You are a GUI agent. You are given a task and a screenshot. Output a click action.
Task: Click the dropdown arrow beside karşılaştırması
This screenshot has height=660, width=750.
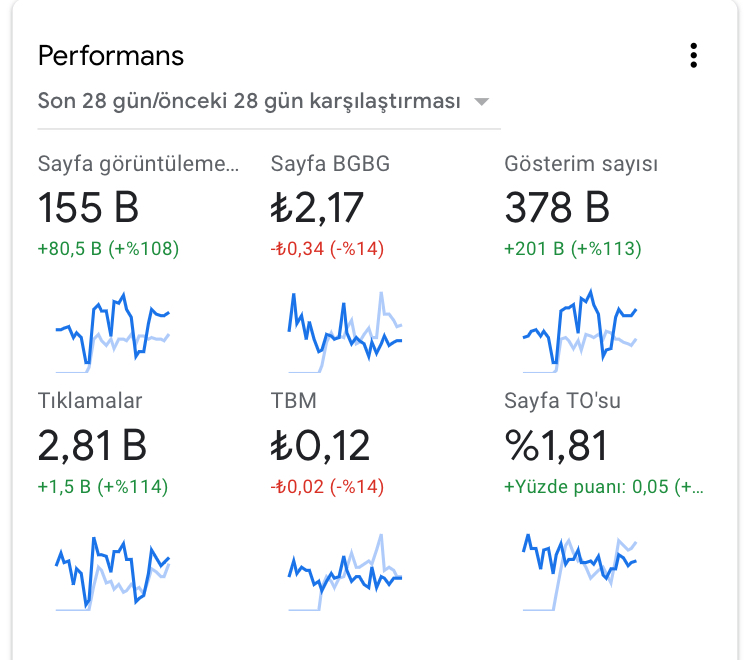coord(481,102)
